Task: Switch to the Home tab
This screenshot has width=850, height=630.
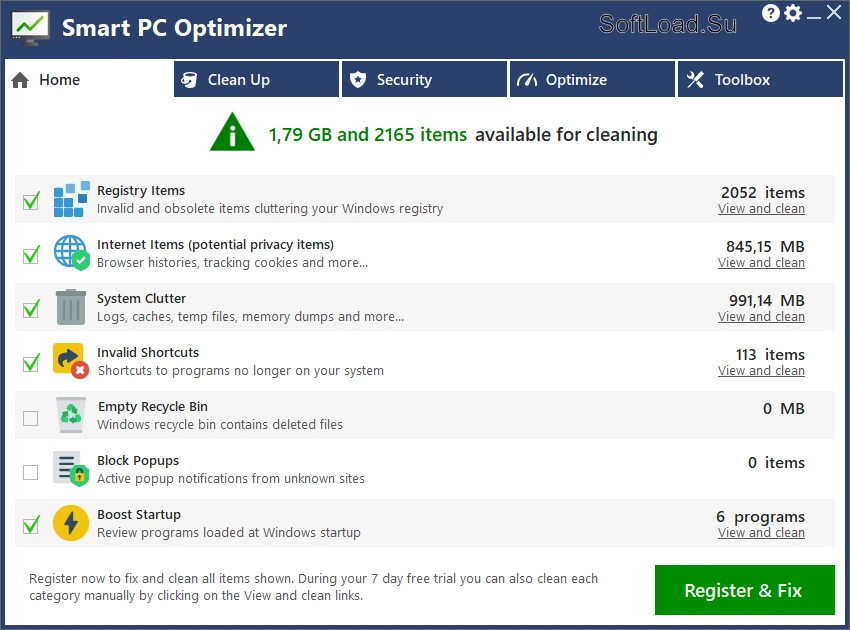Action: pyautogui.click(x=89, y=79)
